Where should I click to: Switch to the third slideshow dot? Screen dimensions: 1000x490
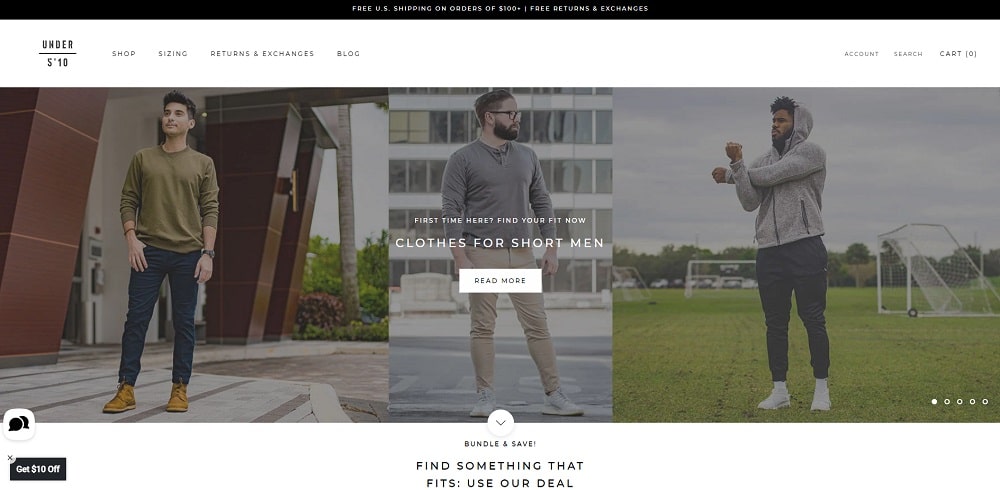pos(960,401)
